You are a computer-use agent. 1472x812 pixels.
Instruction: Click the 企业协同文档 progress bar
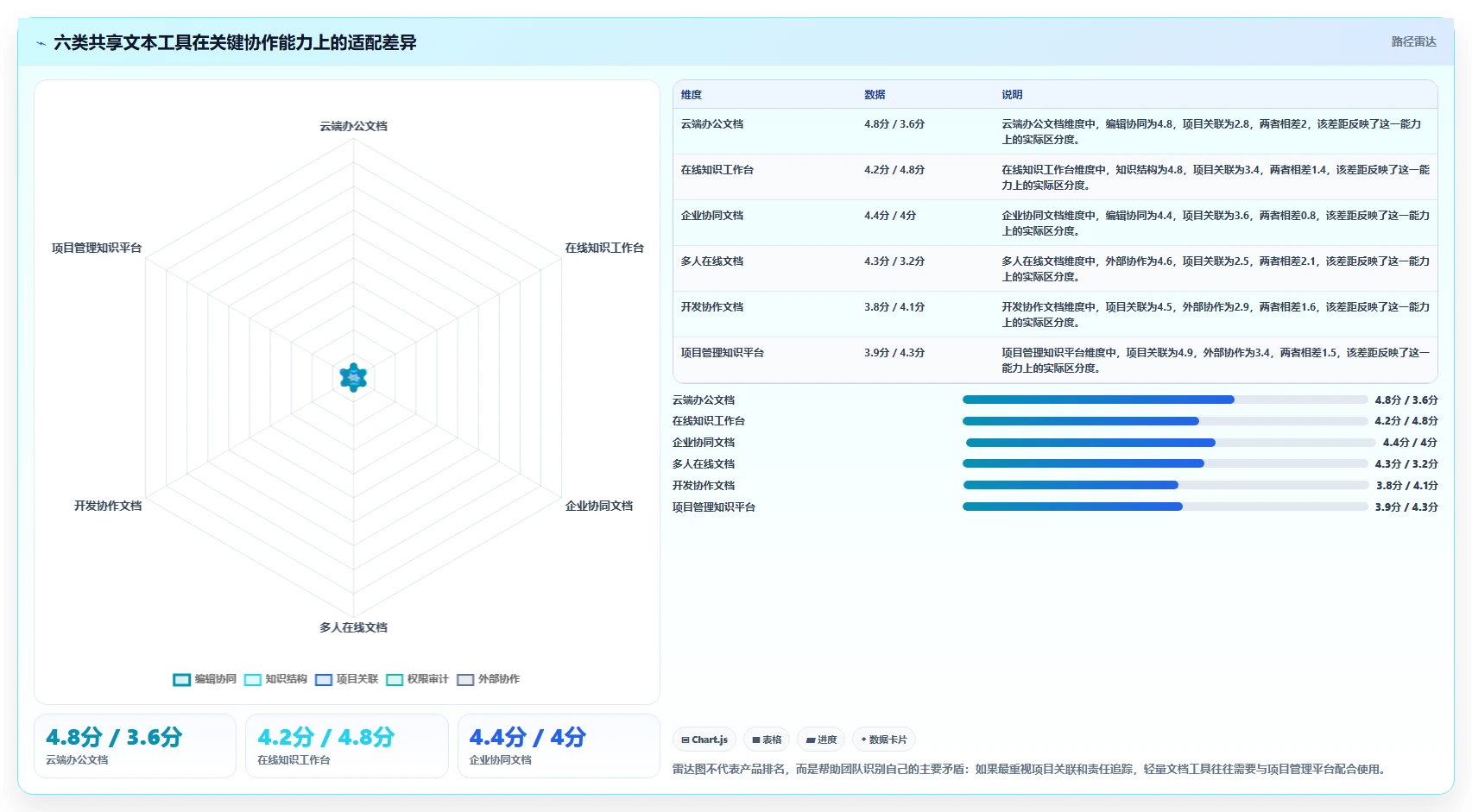[x=1171, y=443]
